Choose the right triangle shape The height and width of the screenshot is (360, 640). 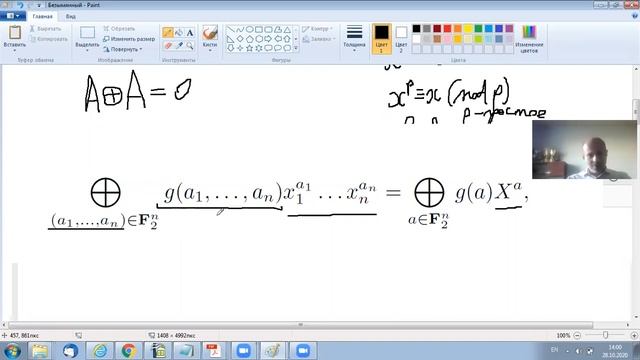[230, 39]
